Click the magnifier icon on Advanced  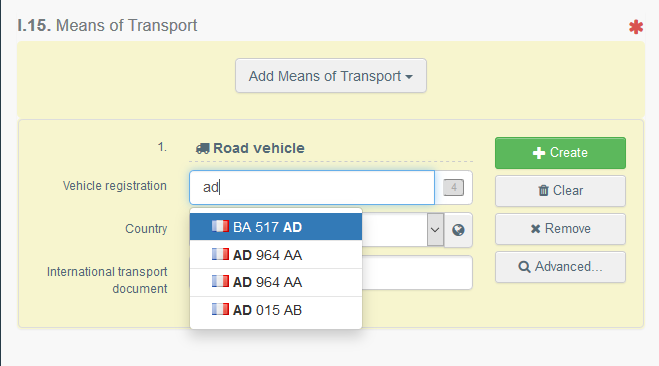point(524,267)
